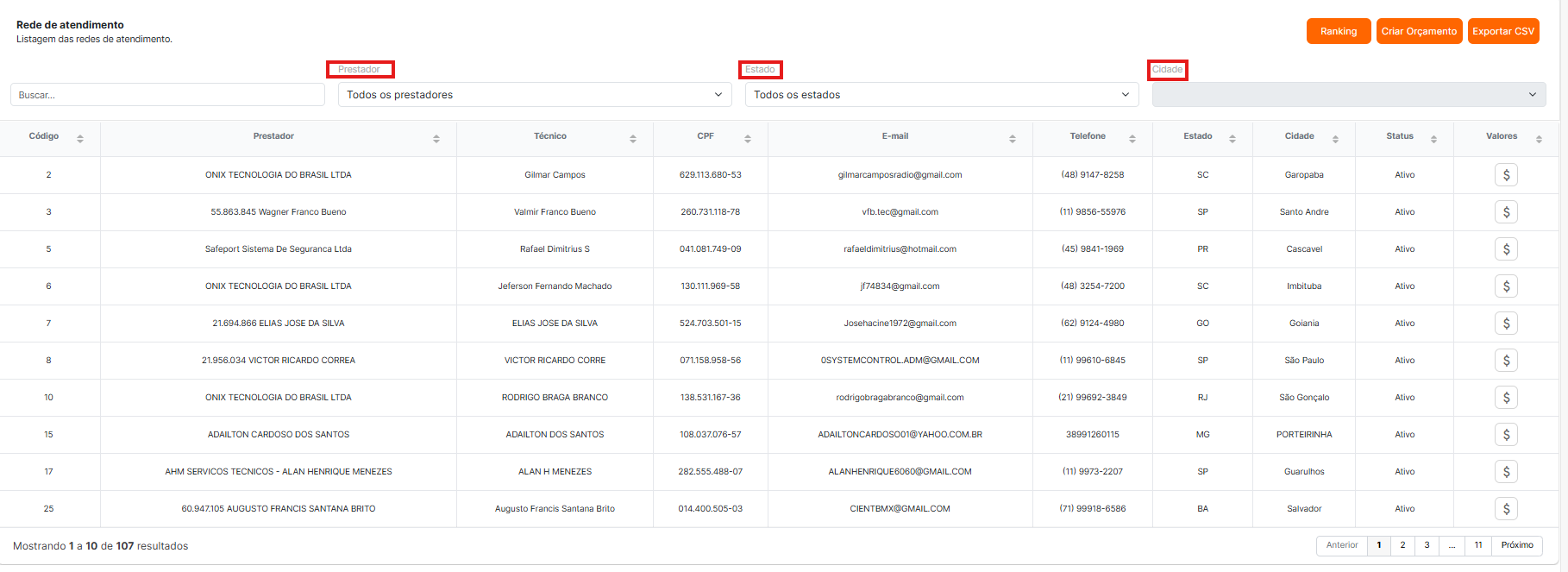
Task: Jump to page 11 of results
Action: coord(1478,545)
